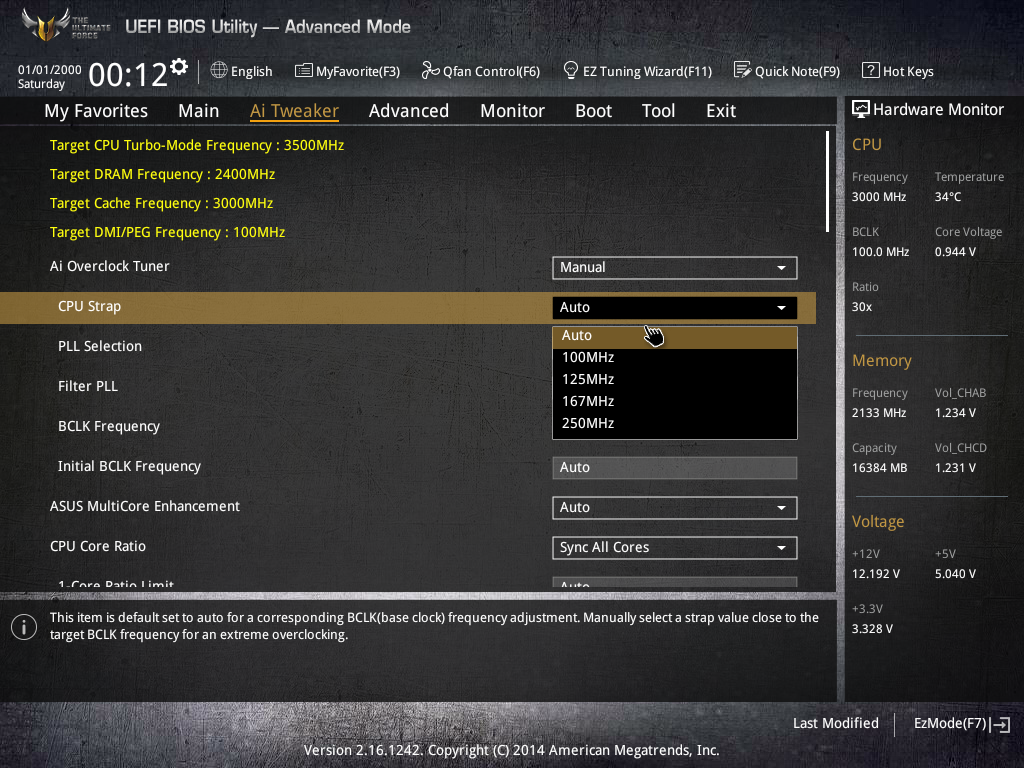The width and height of the screenshot is (1024, 768).
Task: Click the CPU Core Ratio label
Action: pos(98,546)
